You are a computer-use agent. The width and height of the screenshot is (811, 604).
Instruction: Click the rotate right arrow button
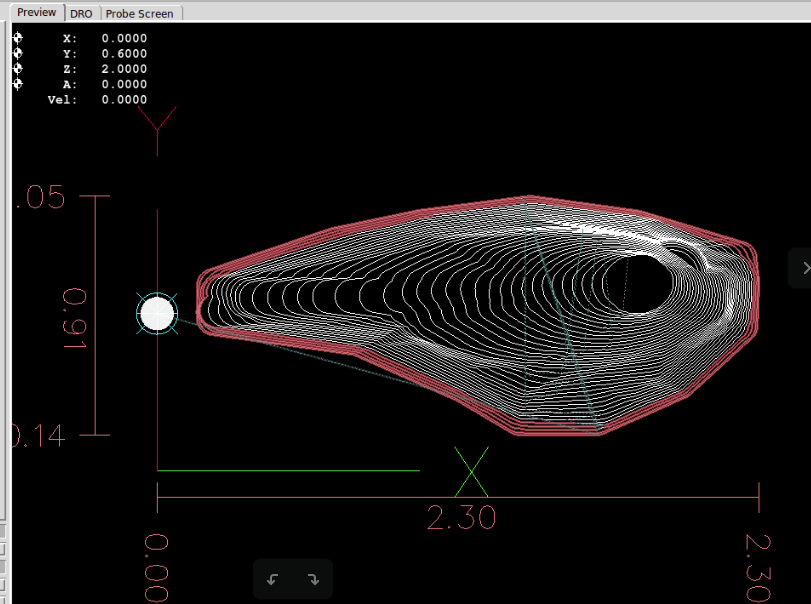312,579
